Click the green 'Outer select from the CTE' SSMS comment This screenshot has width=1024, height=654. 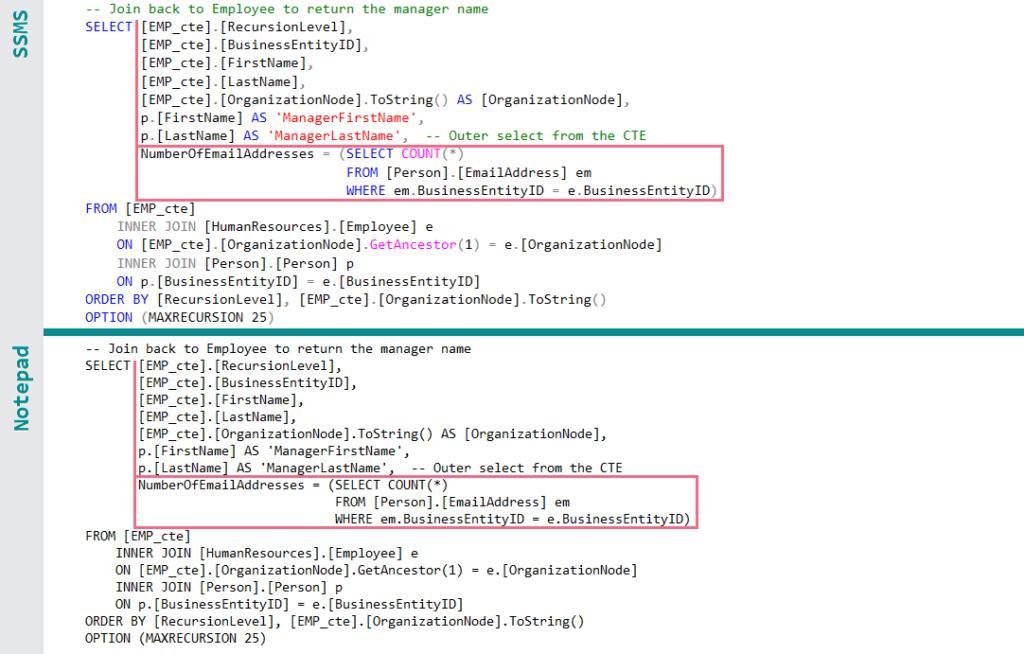point(536,136)
